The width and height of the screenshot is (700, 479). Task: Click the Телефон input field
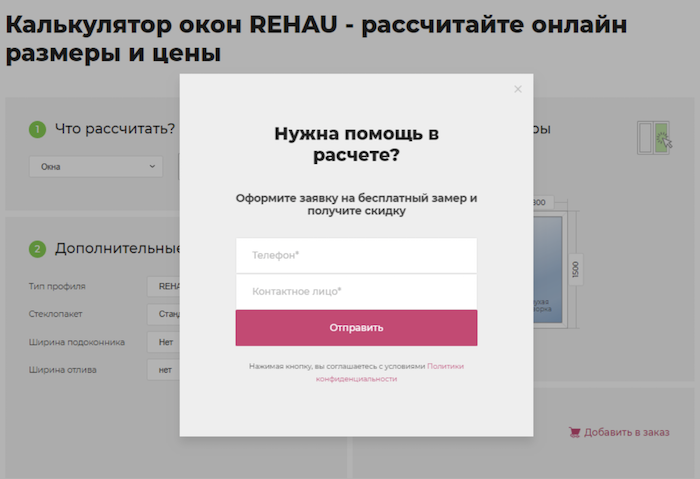click(356, 255)
